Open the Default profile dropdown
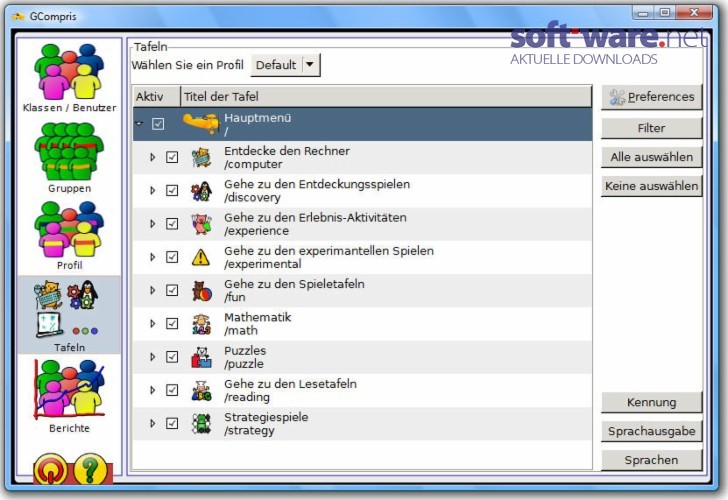The image size is (728, 500). click(285, 65)
